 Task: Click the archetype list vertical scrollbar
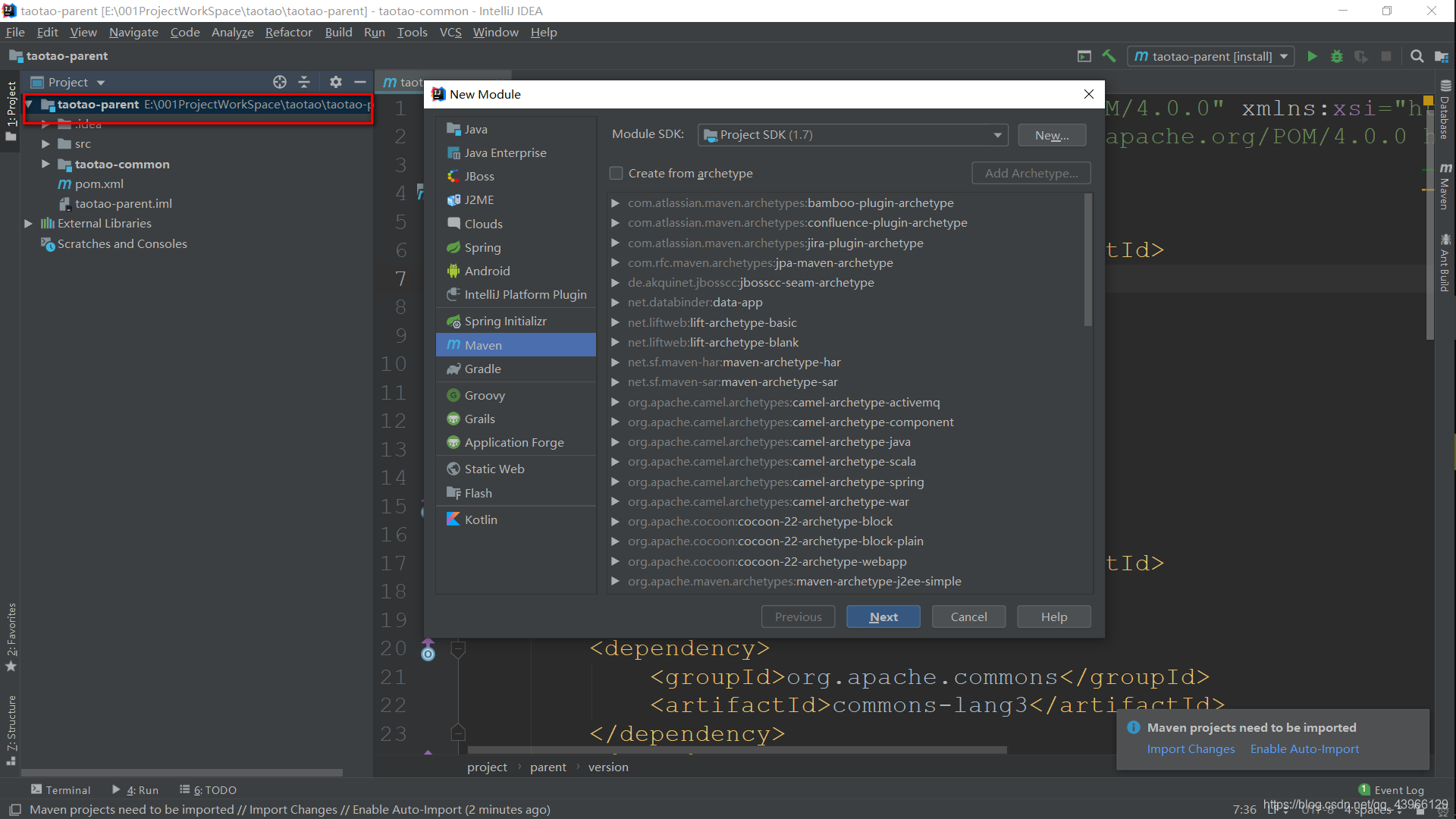[x=1088, y=259]
